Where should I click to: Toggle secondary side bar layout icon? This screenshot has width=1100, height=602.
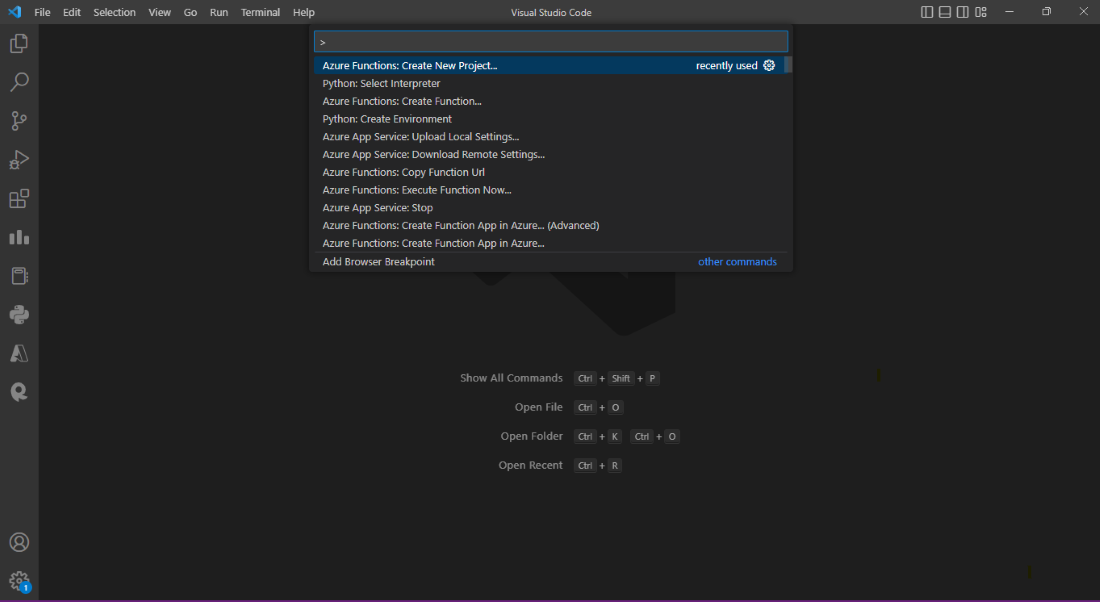(963, 12)
